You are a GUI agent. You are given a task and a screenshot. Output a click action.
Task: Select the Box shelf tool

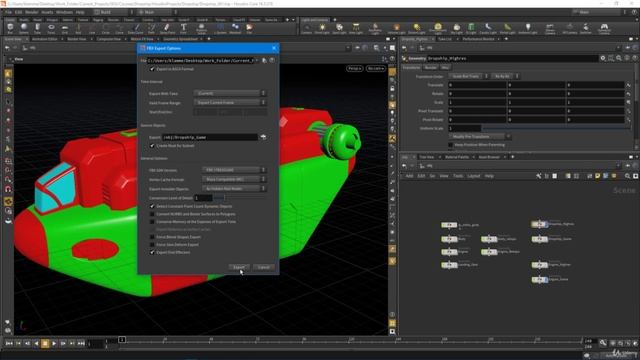(10, 29)
